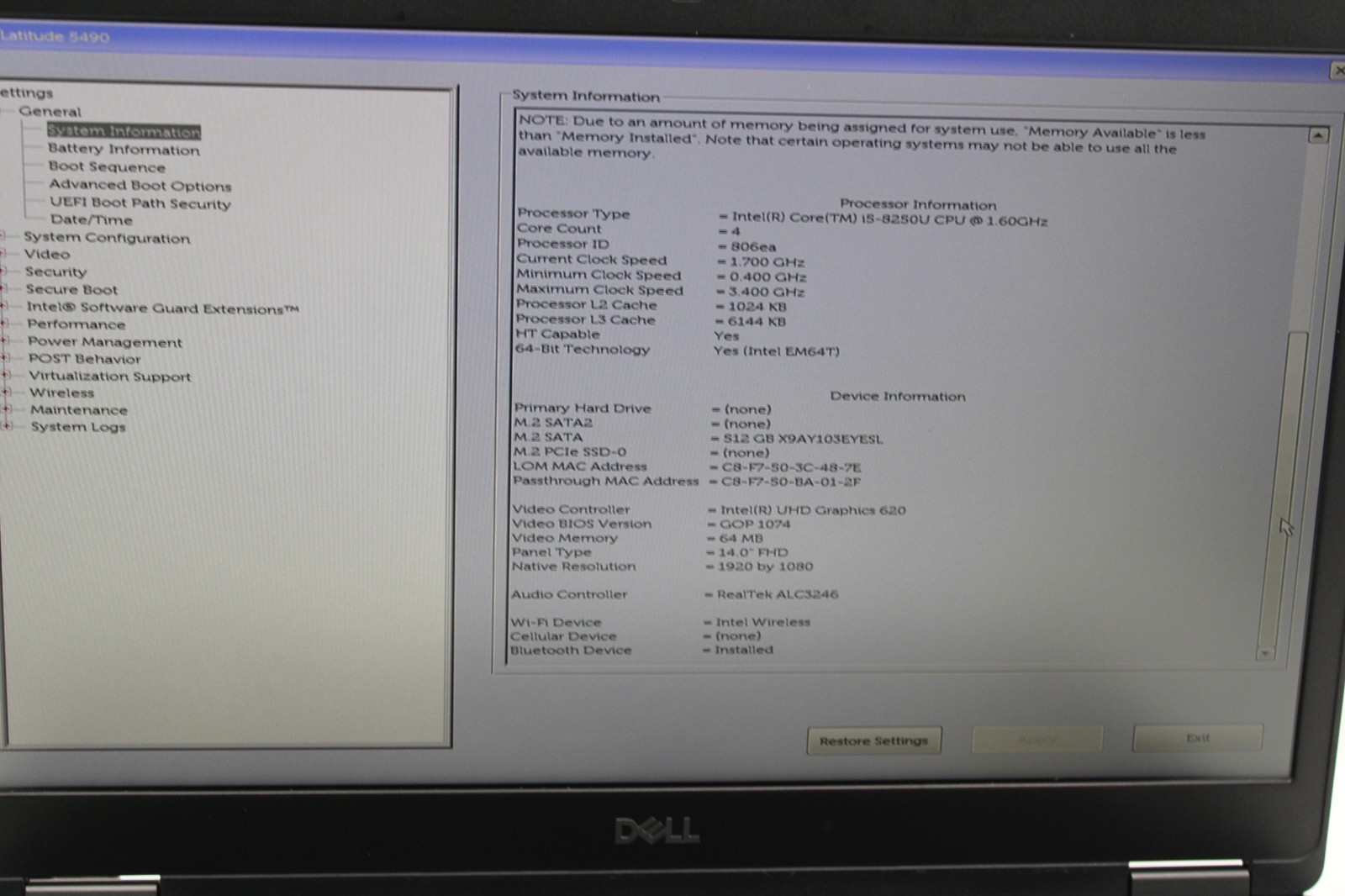Image resolution: width=1345 pixels, height=896 pixels.
Task: Open Battery Information settings
Action: tap(124, 150)
